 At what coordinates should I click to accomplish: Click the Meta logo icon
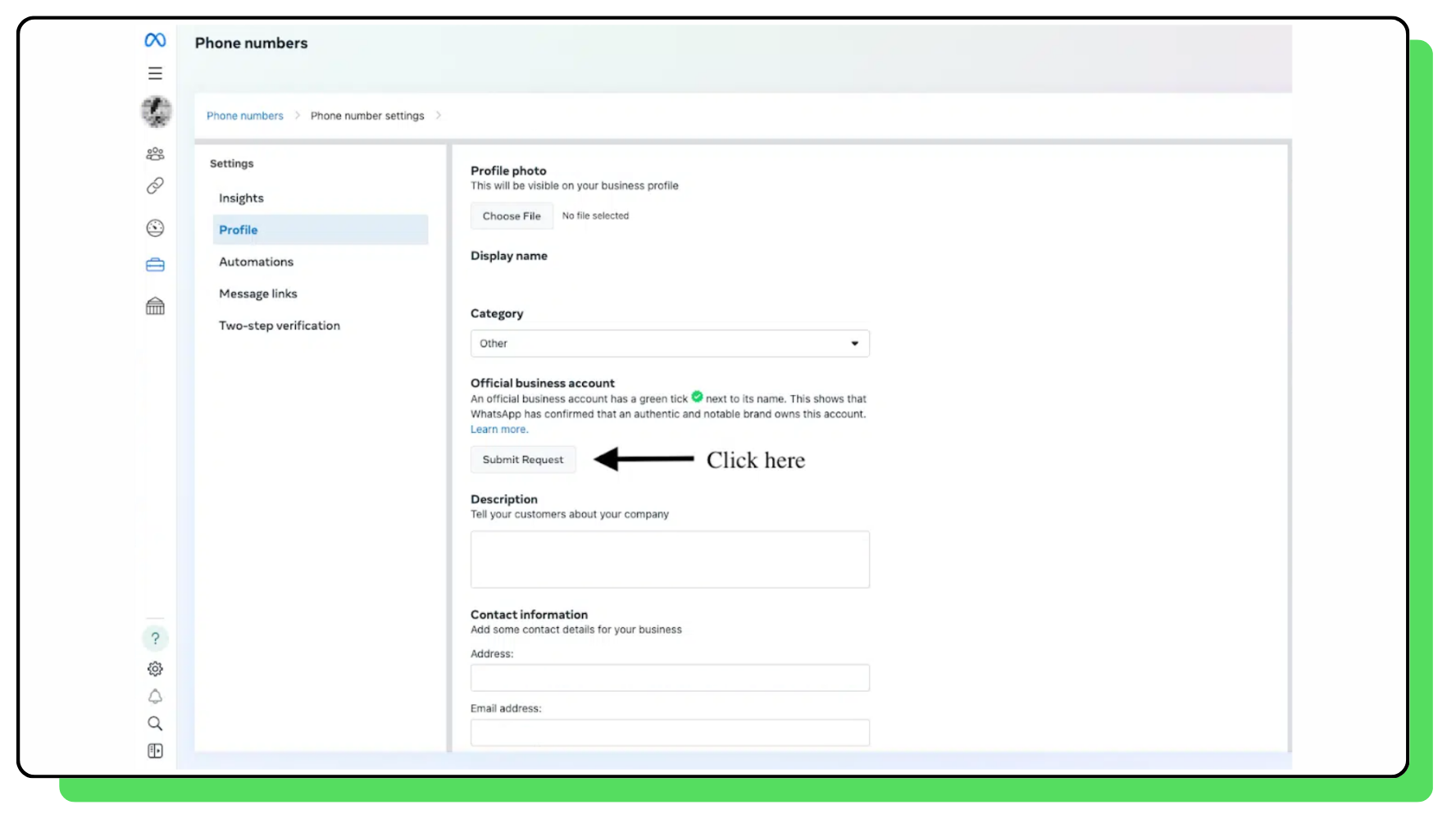point(155,40)
